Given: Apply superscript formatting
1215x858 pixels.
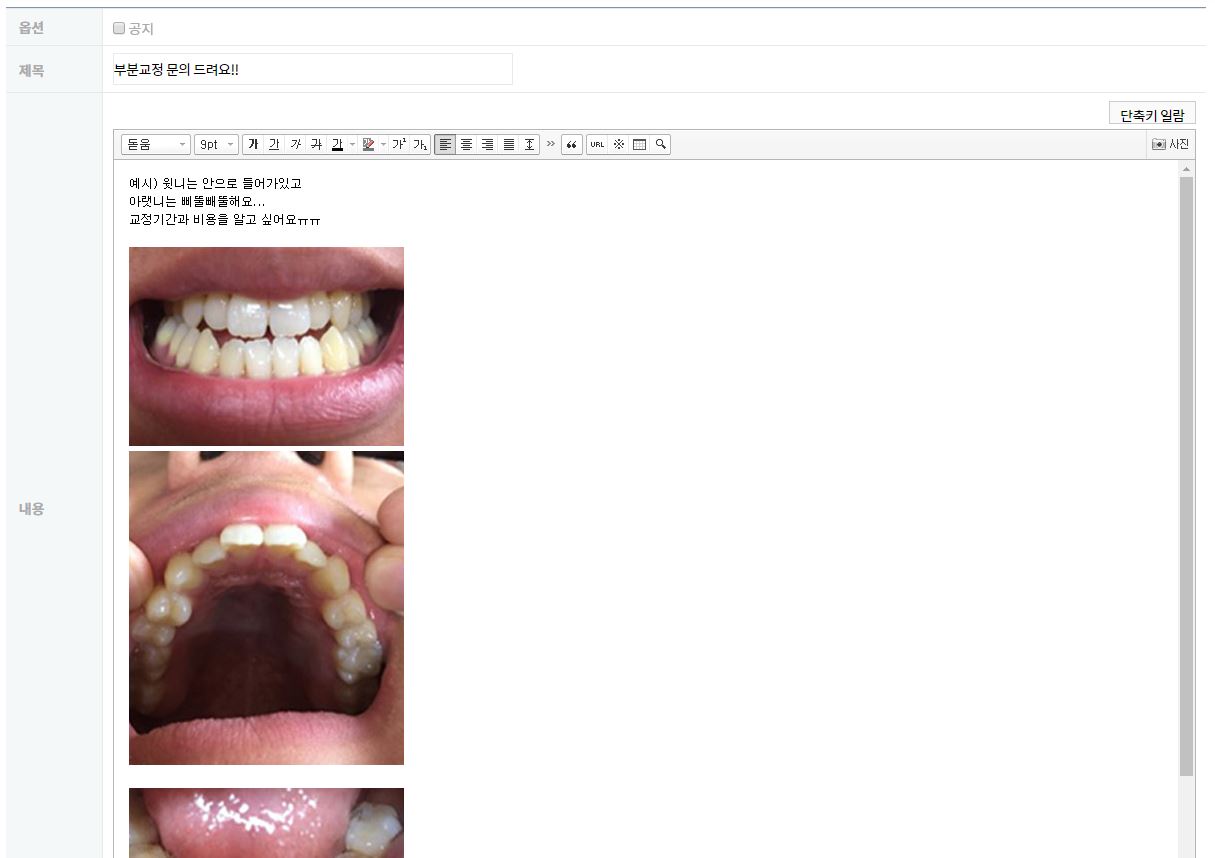Looking at the screenshot, I should pyautogui.click(x=399, y=144).
